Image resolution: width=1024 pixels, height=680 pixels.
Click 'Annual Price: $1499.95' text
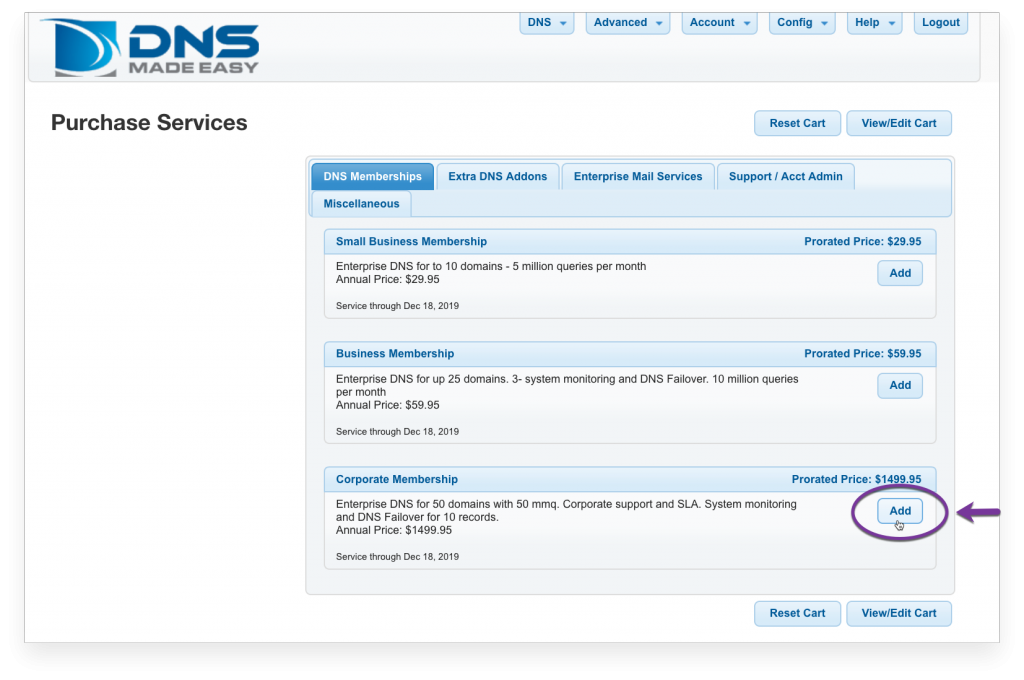click(x=394, y=530)
